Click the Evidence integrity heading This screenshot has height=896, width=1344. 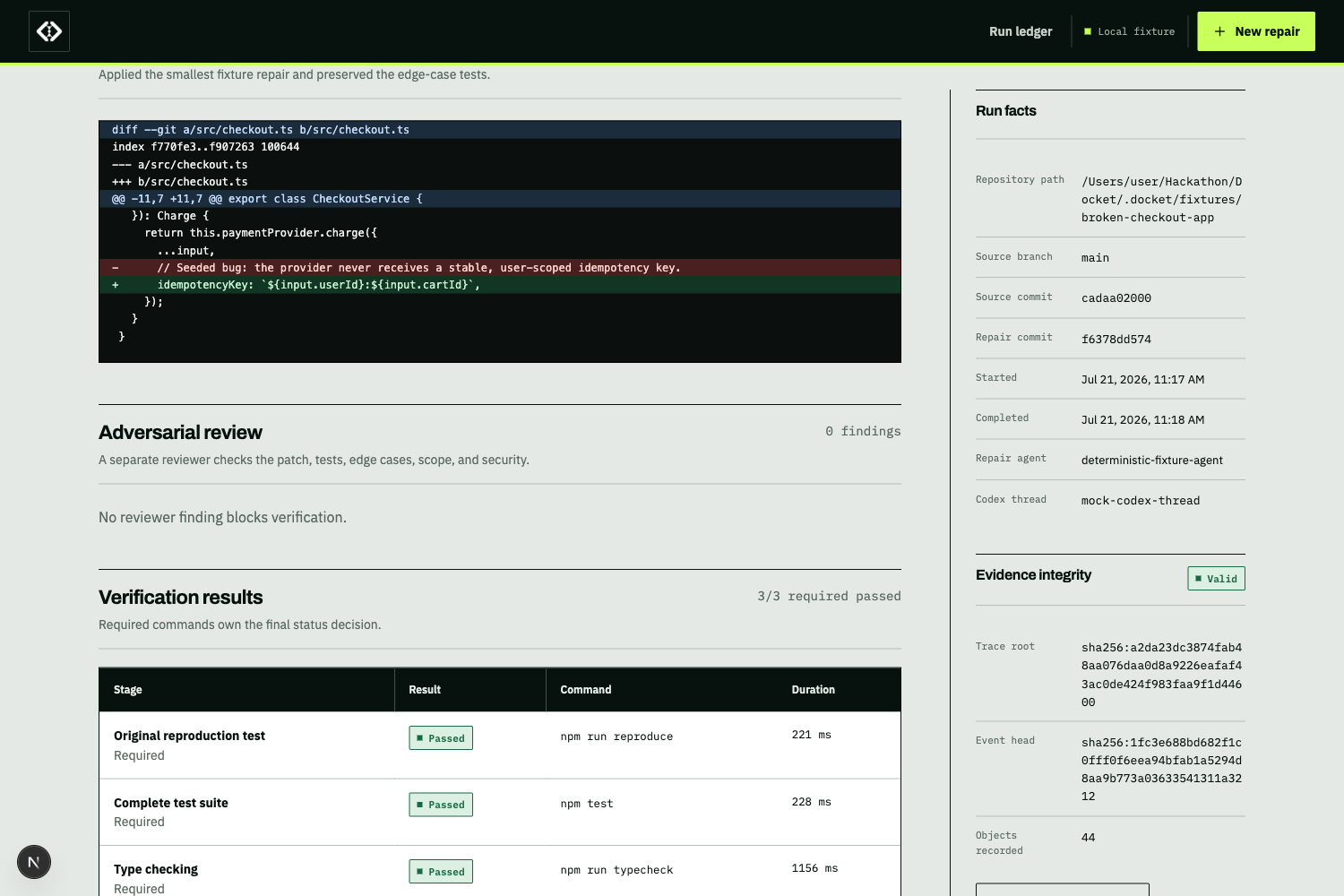coord(1033,575)
